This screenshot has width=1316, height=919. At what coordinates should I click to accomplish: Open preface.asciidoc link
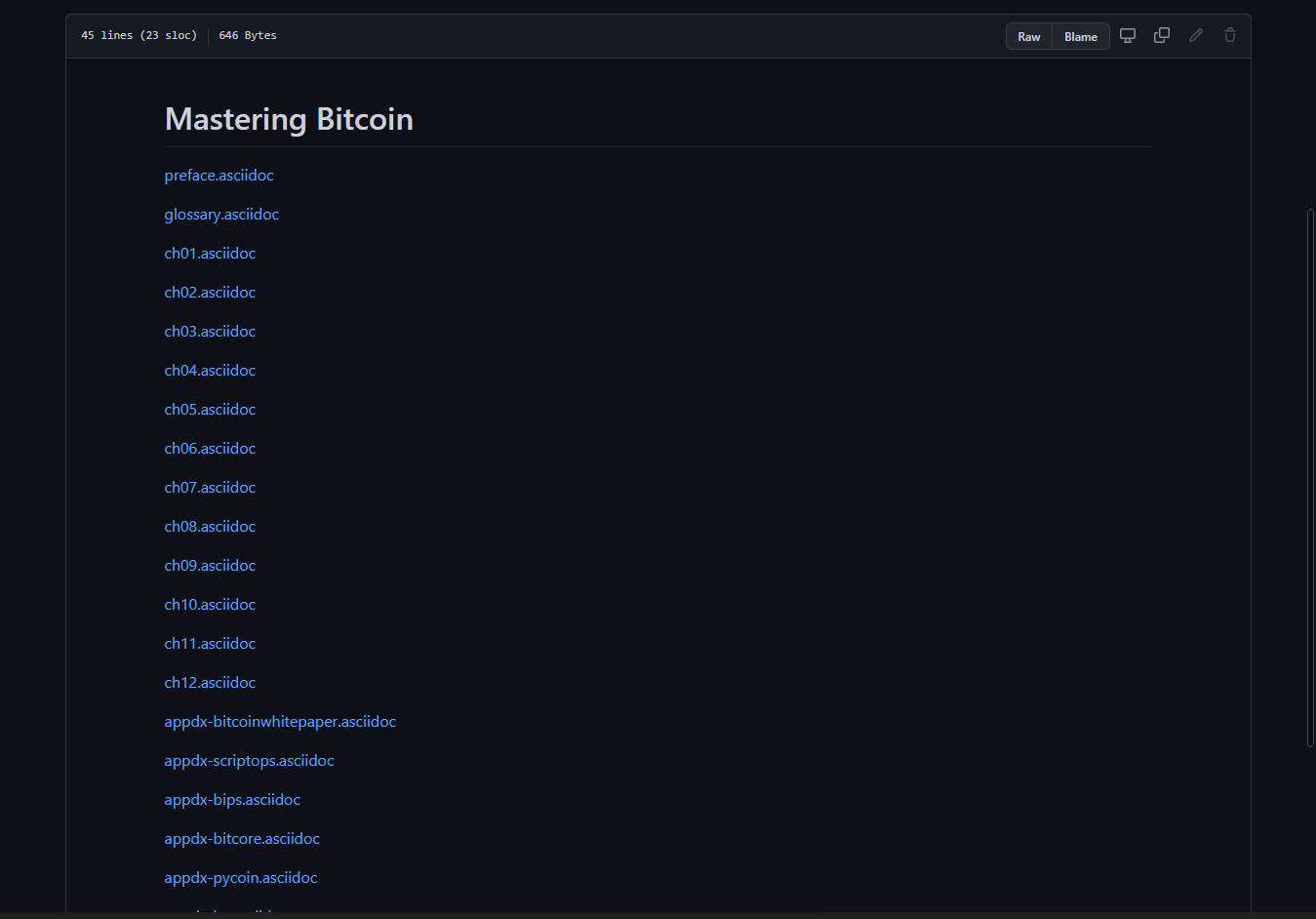(219, 176)
